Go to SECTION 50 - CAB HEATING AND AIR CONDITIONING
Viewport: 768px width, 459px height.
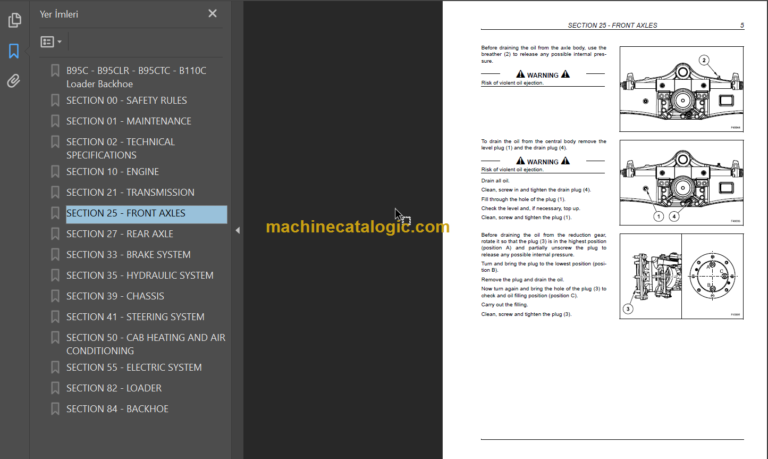(x=146, y=344)
